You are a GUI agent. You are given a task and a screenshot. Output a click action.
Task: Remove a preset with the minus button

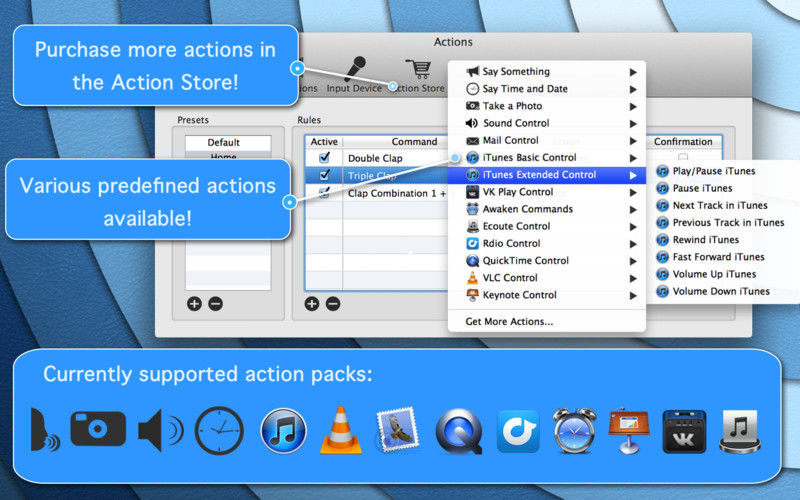click(x=215, y=304)
